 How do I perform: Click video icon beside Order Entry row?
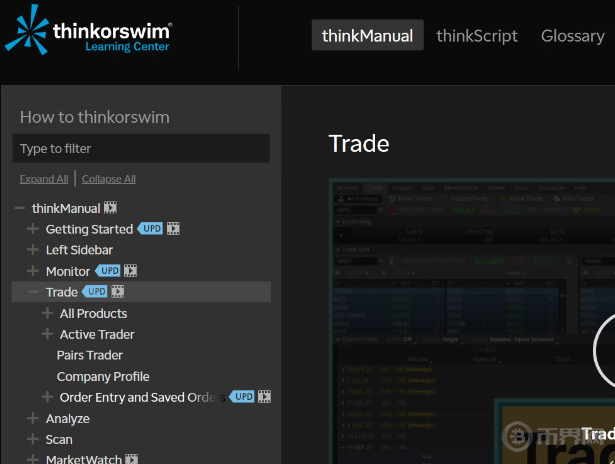(x=264, y=397)
